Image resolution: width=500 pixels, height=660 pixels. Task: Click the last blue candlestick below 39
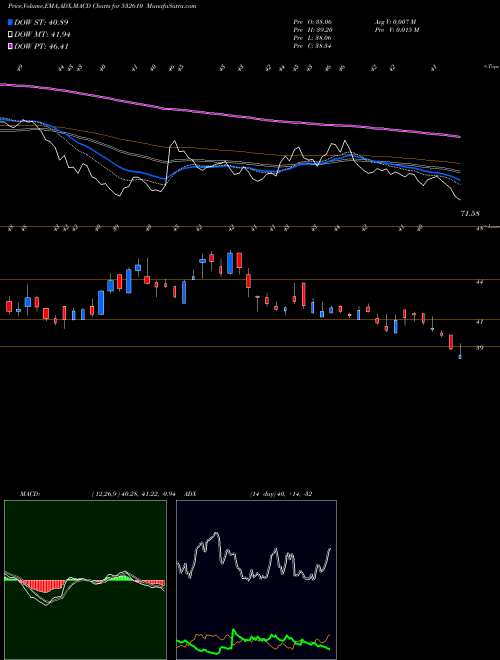click(x=460, y=356)
